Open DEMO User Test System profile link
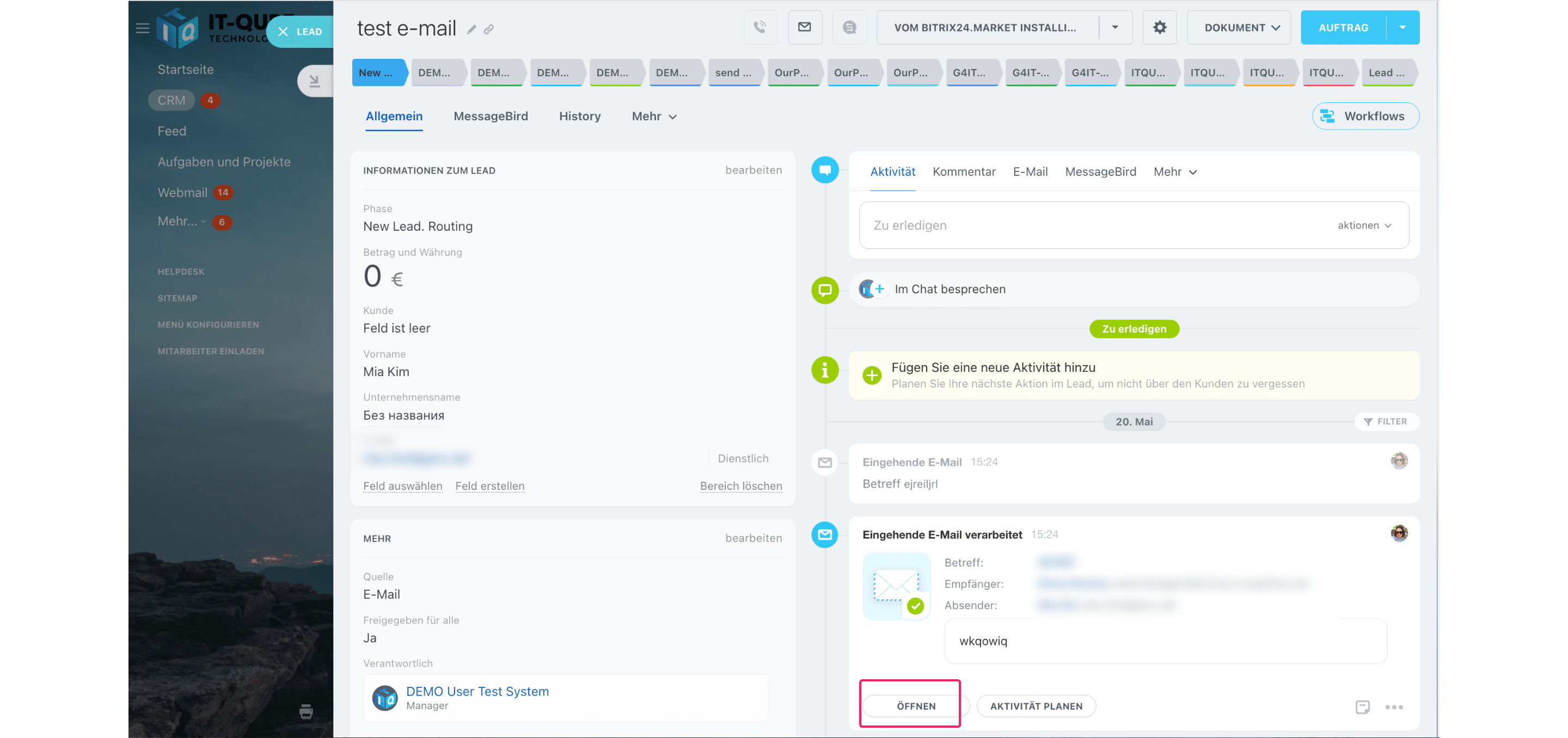1568x738 pixels. click(477, 691)
